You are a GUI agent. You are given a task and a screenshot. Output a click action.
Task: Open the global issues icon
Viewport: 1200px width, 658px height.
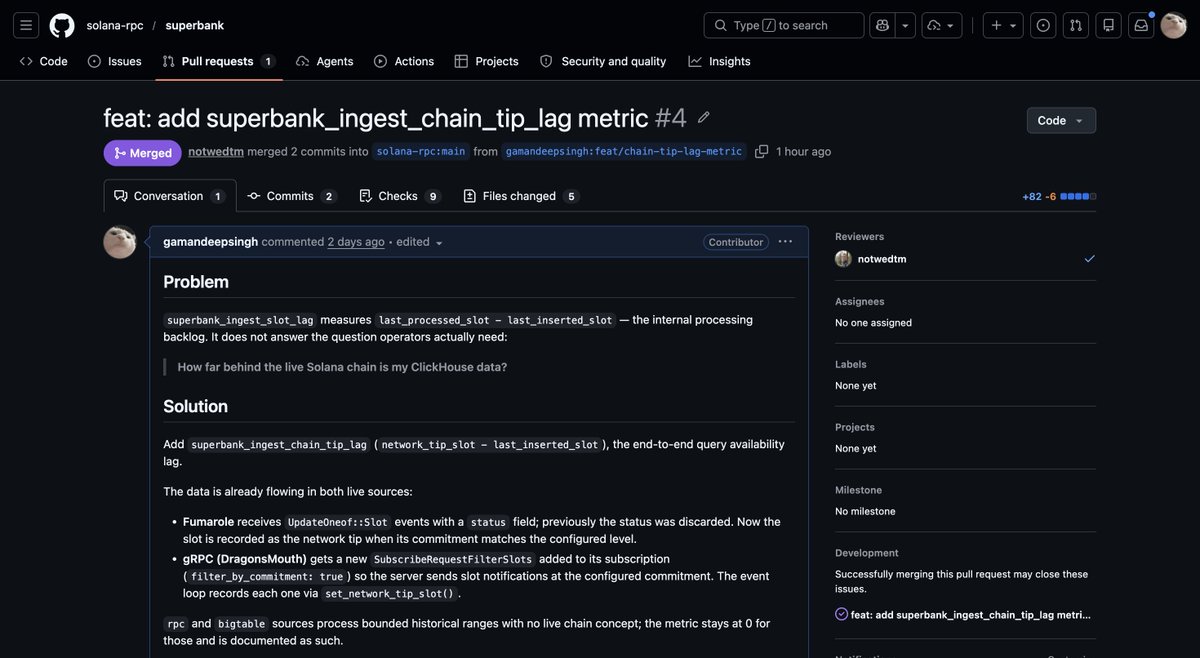[x=1043, y=25]
